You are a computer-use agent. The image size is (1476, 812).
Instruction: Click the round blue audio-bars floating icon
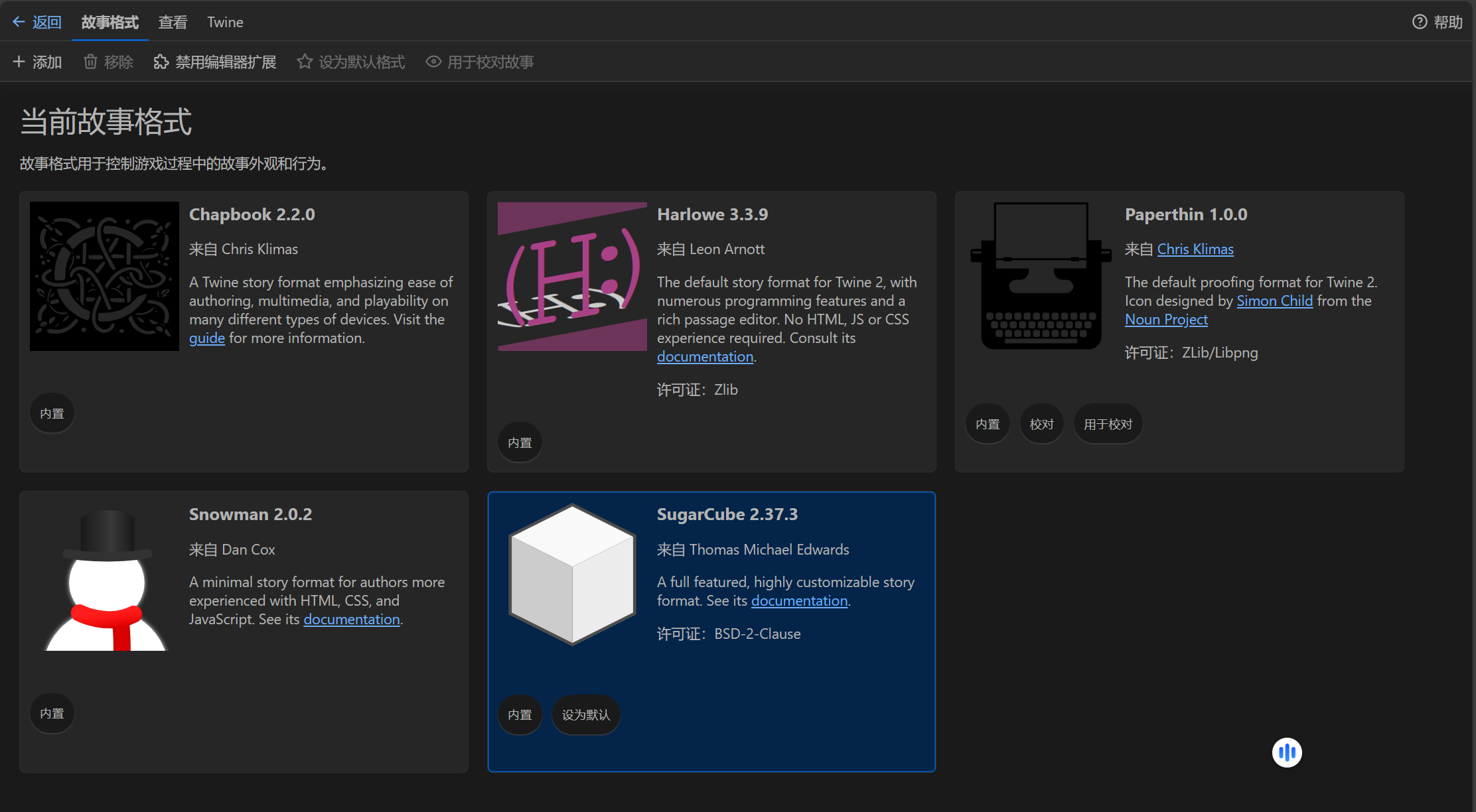pos(1287,752)
